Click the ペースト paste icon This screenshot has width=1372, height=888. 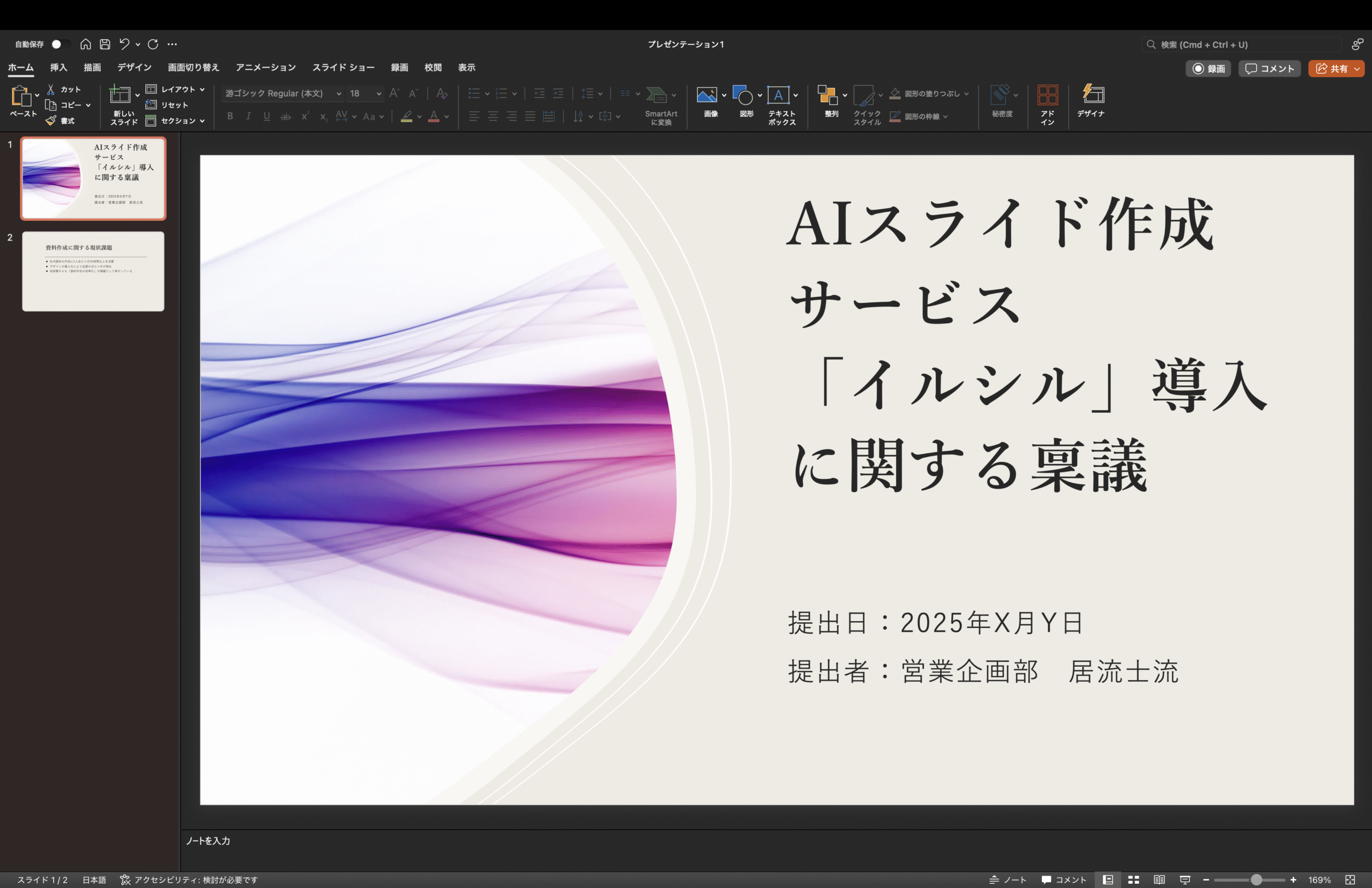(x=21, y=96)
